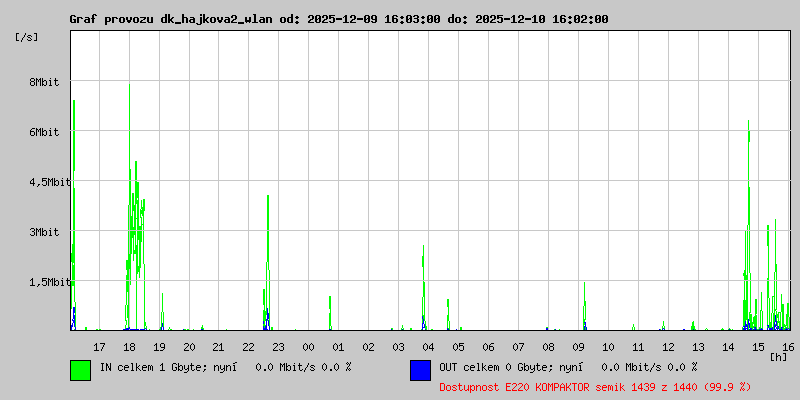
Task: Select the 3Mbit y-axis label
Action: pyautogui.click(x=44, y=232)
